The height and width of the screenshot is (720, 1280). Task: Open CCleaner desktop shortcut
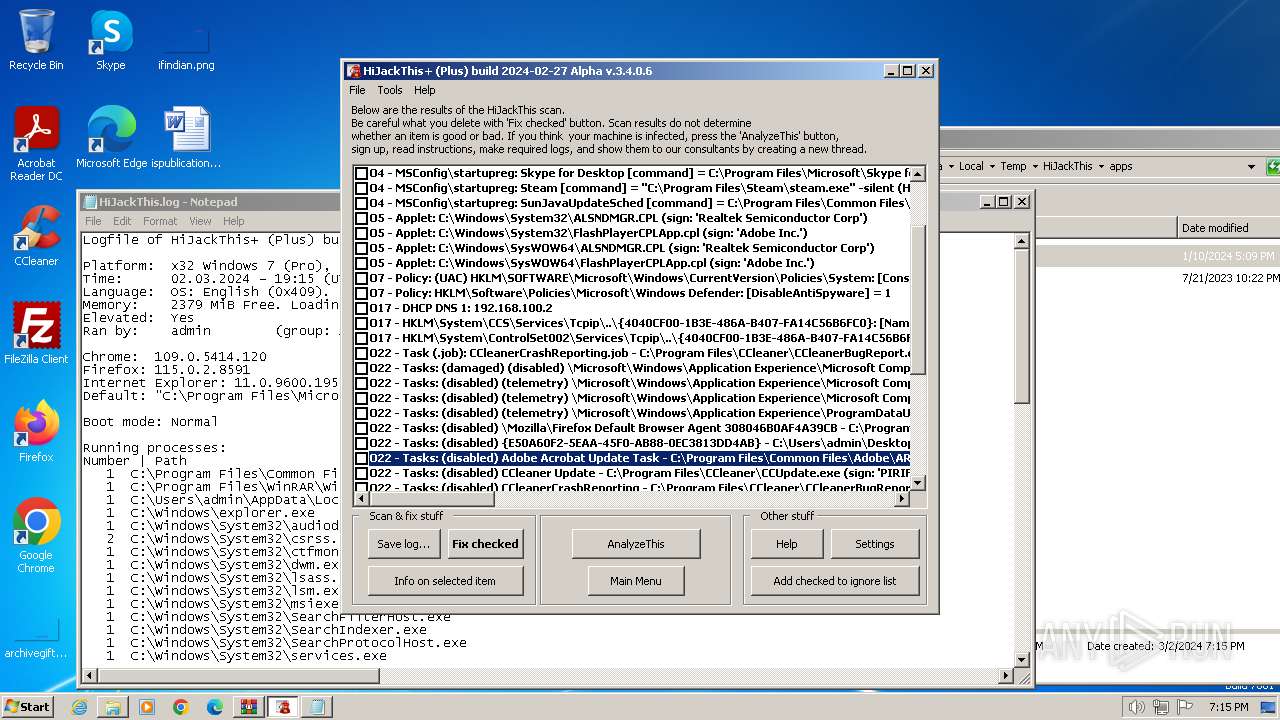[x=36, y=235]
